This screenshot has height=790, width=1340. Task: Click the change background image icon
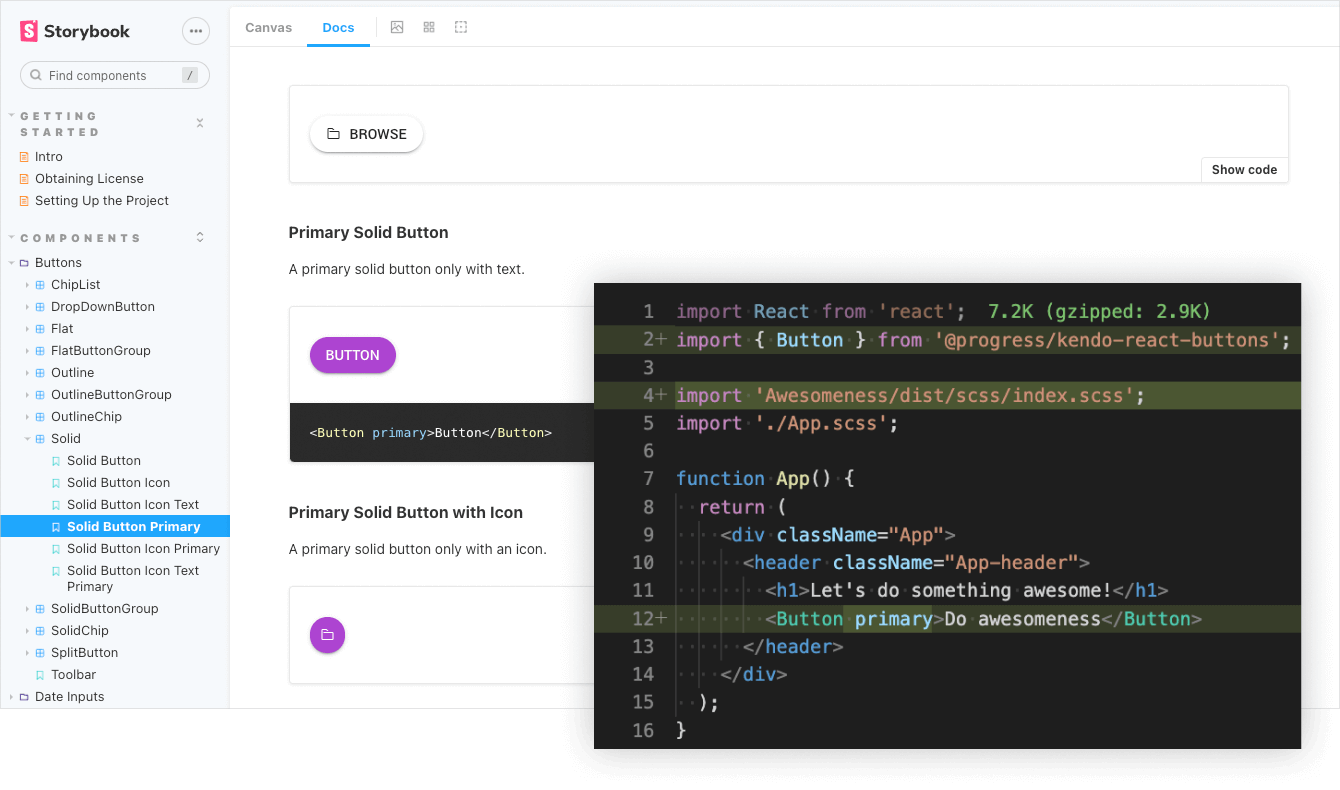pyautogui.click(x=397, y=27)
